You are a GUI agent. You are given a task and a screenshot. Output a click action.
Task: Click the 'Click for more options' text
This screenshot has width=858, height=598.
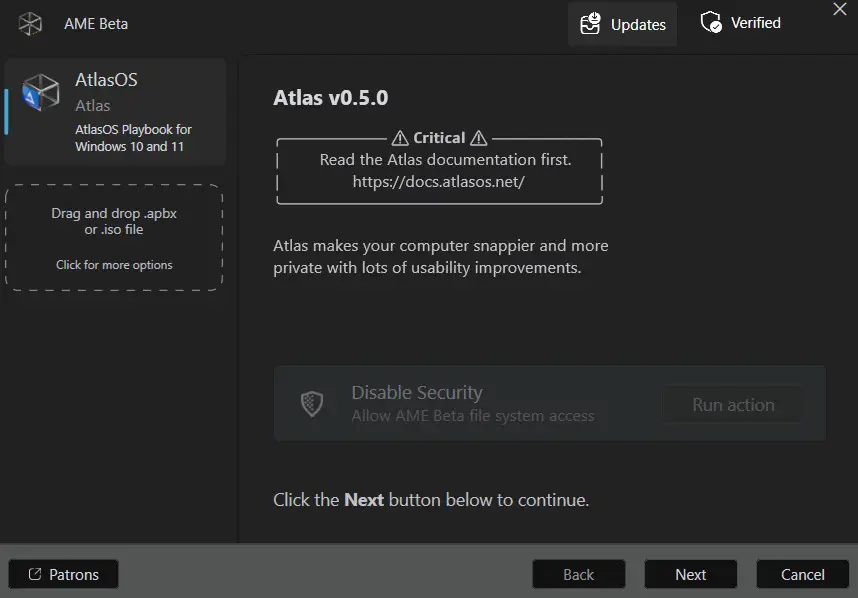click(x=114, y=265)
